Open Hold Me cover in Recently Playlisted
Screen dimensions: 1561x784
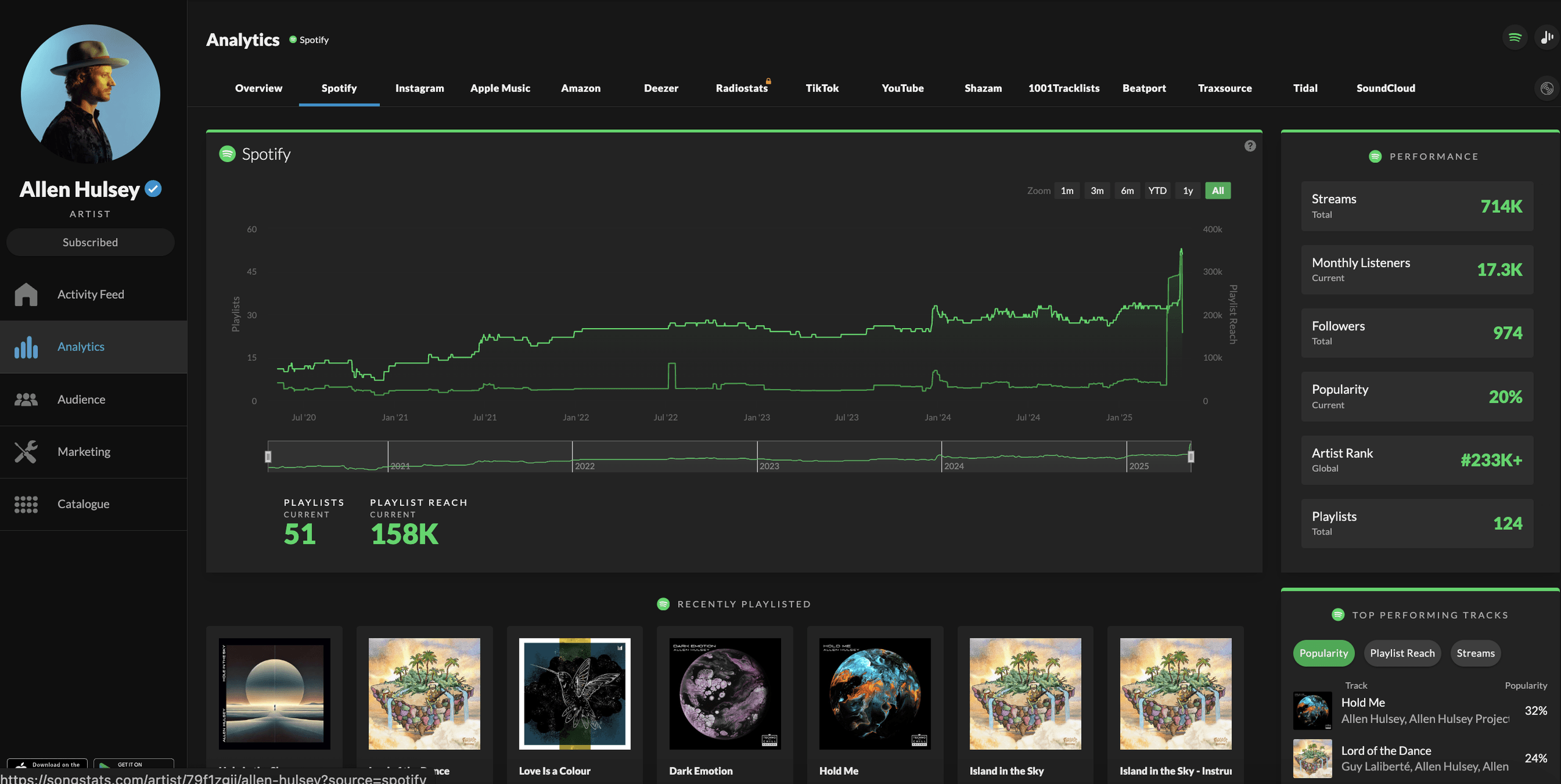pyautogui.click(x=875, y=694)
